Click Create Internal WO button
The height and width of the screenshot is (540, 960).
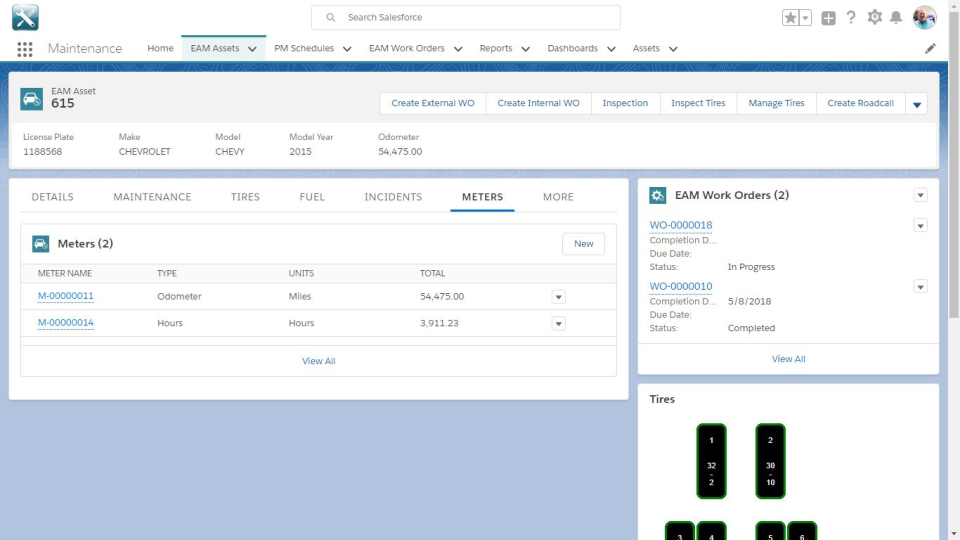[538, 103]
